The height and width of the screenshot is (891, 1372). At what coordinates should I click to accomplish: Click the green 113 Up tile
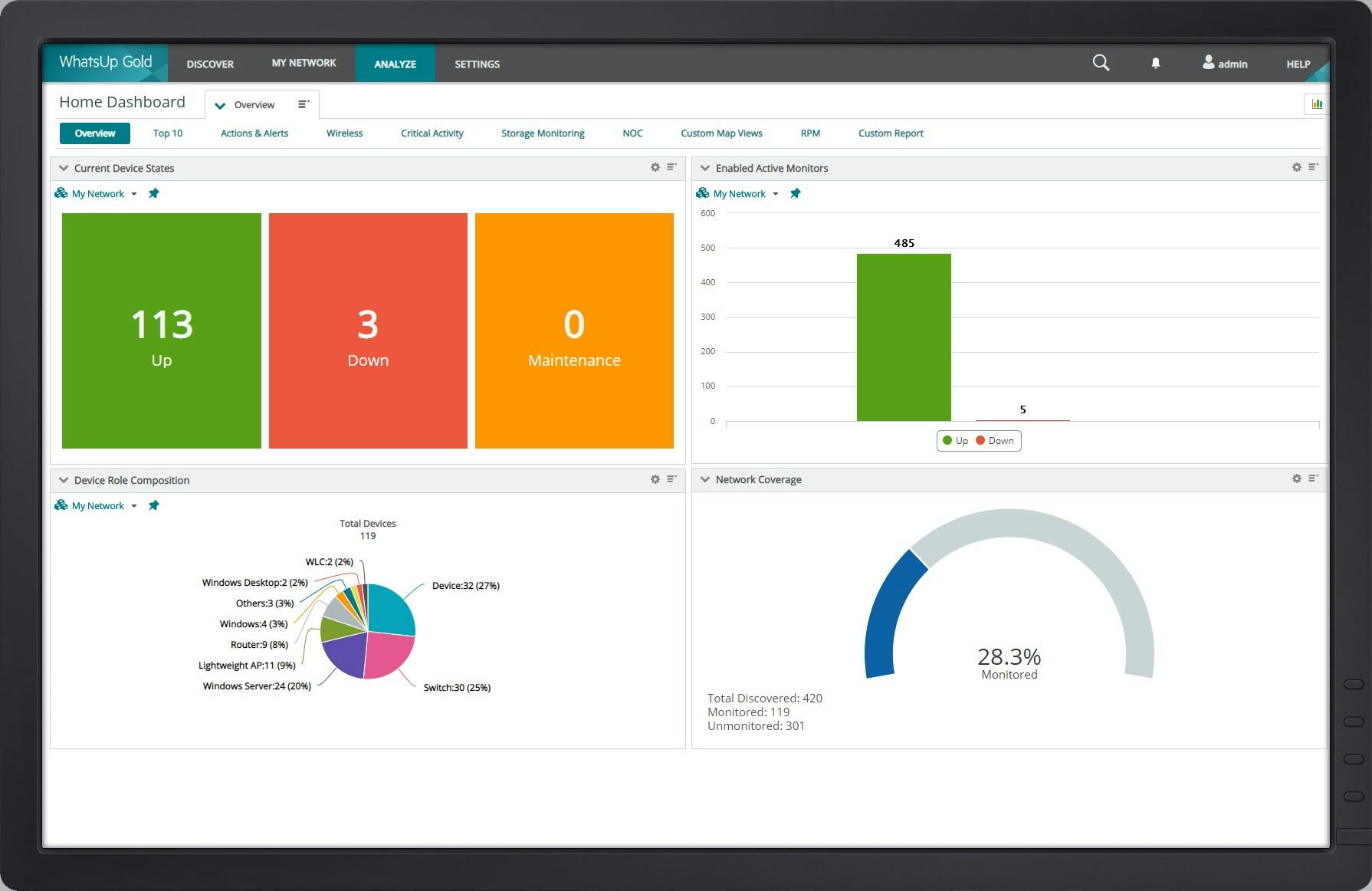162,330
